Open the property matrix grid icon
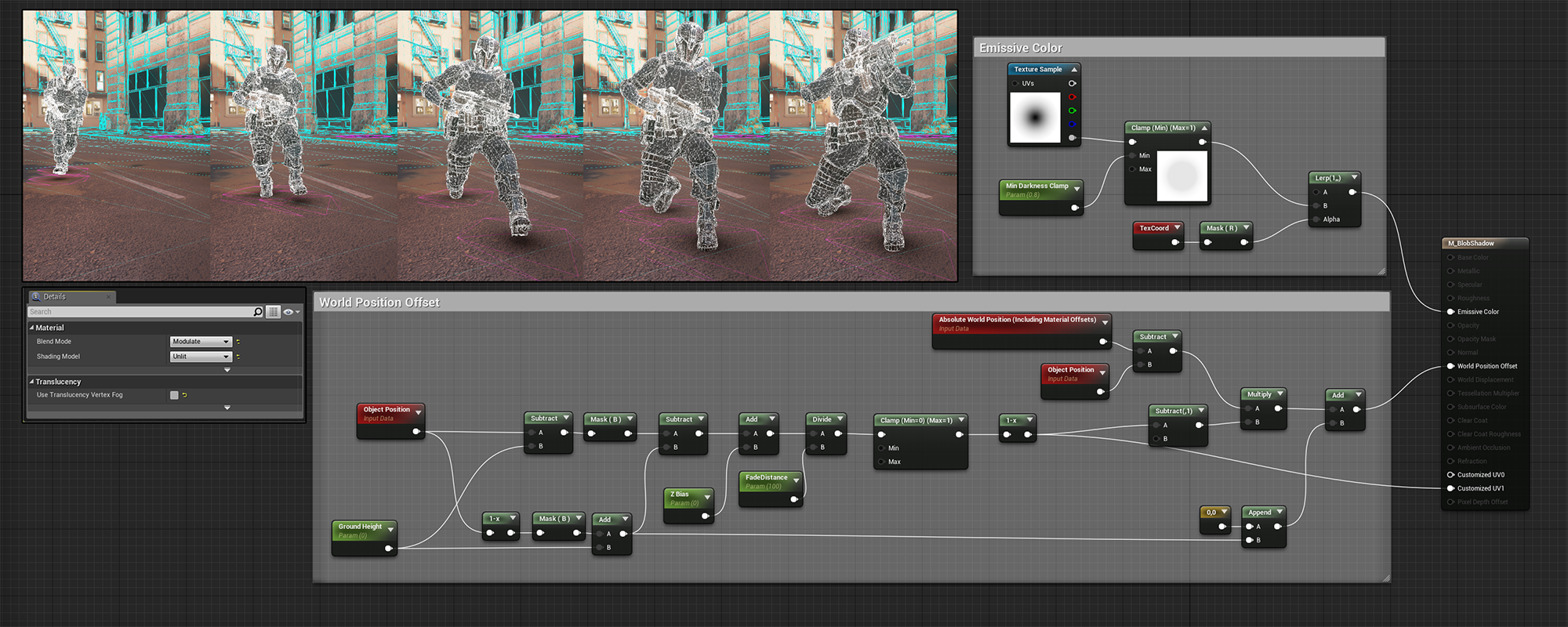The image size is (1568, 627). pos(273,312)
